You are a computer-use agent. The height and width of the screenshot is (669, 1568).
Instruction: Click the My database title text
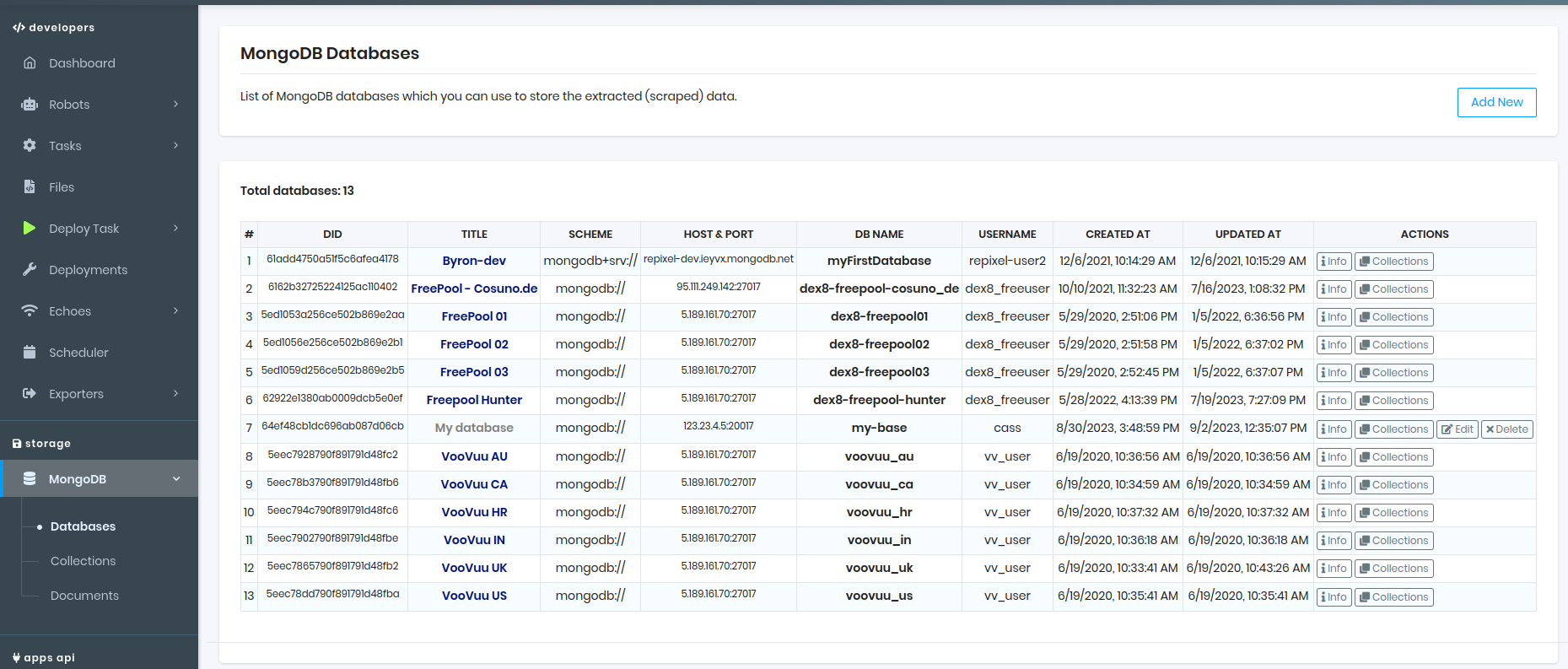pos(474,428)
